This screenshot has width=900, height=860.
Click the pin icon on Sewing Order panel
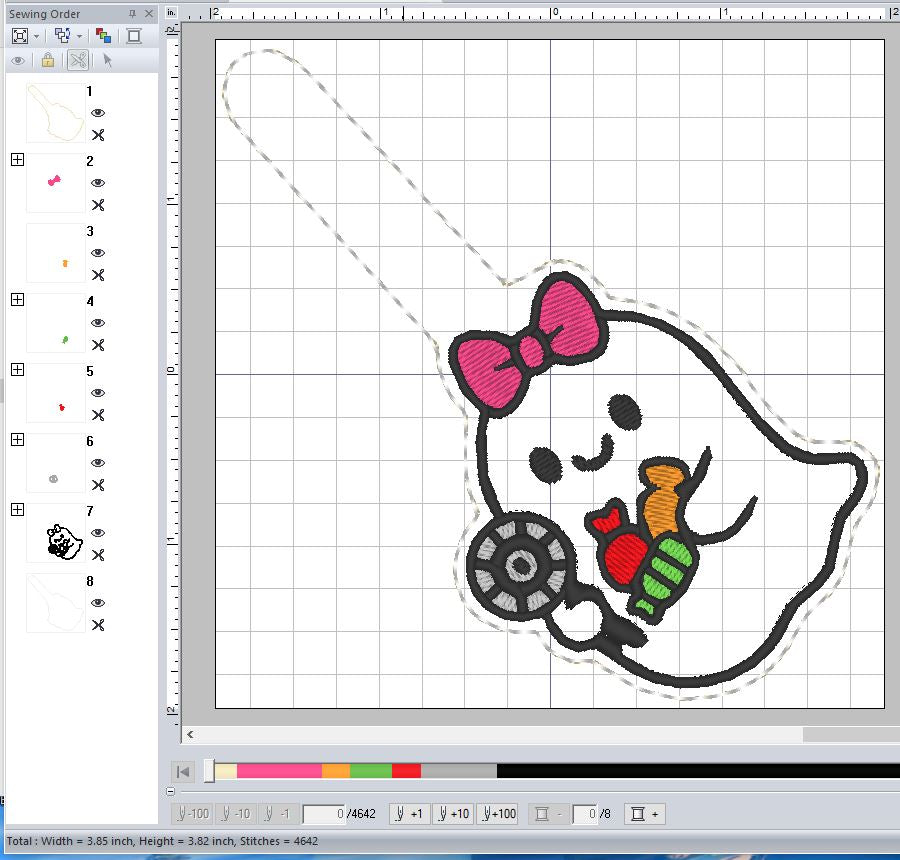pos(132,14)
